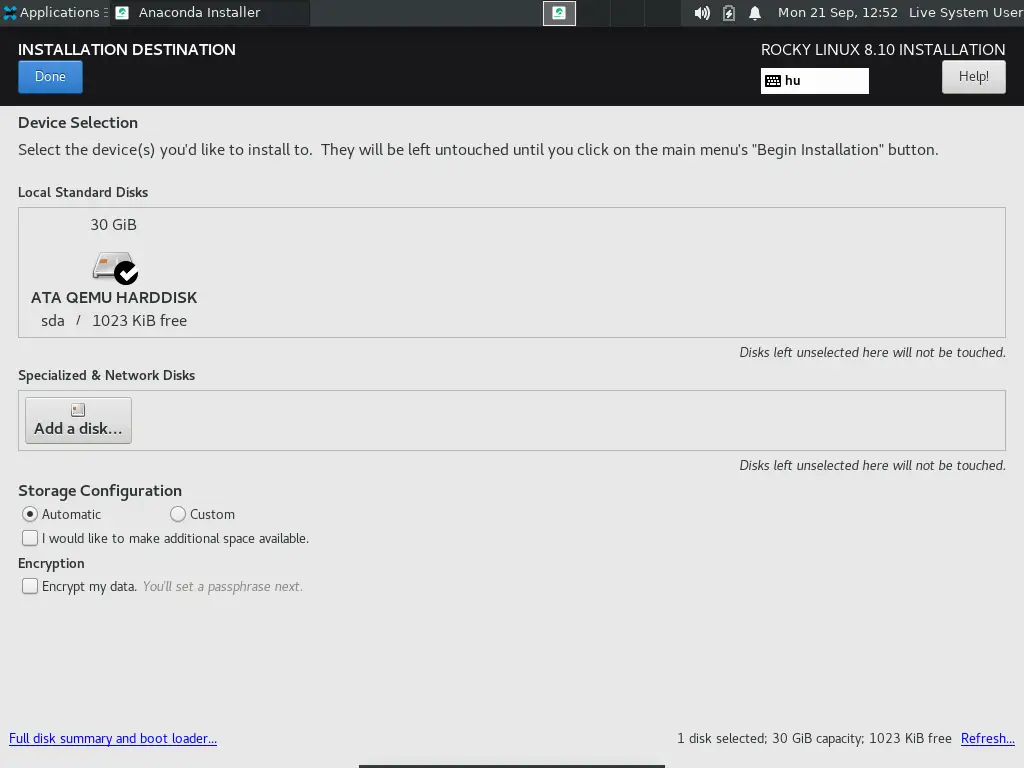Click the '1 disk selected; 30 GiB capacity' status text

pyautogui.click(x=814, y=739)
